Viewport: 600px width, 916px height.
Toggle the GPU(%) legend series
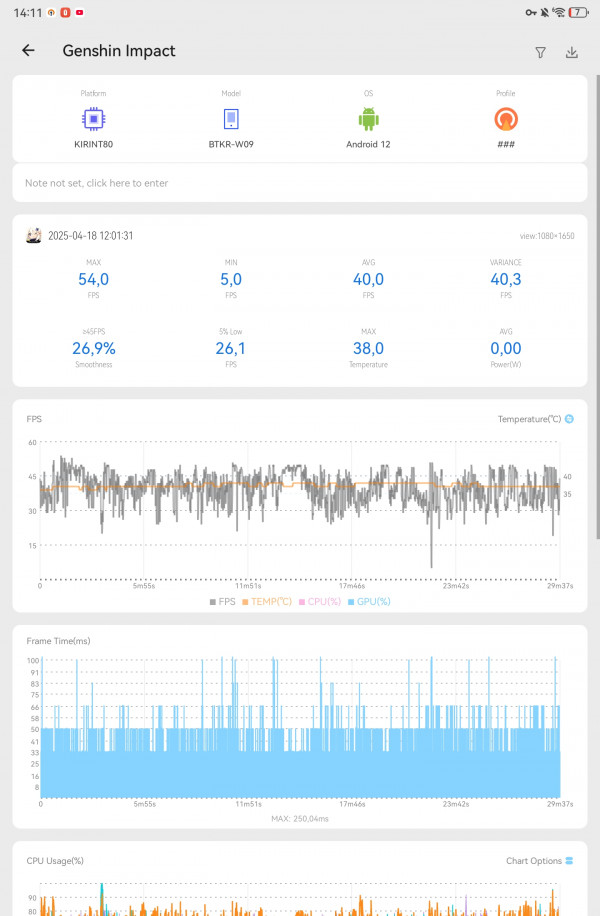(369, 601)
